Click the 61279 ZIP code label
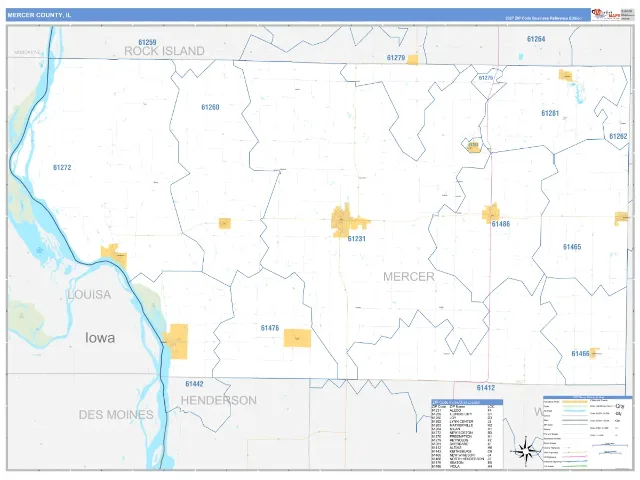This screenshot has height=480, width=640. point(396,58)
